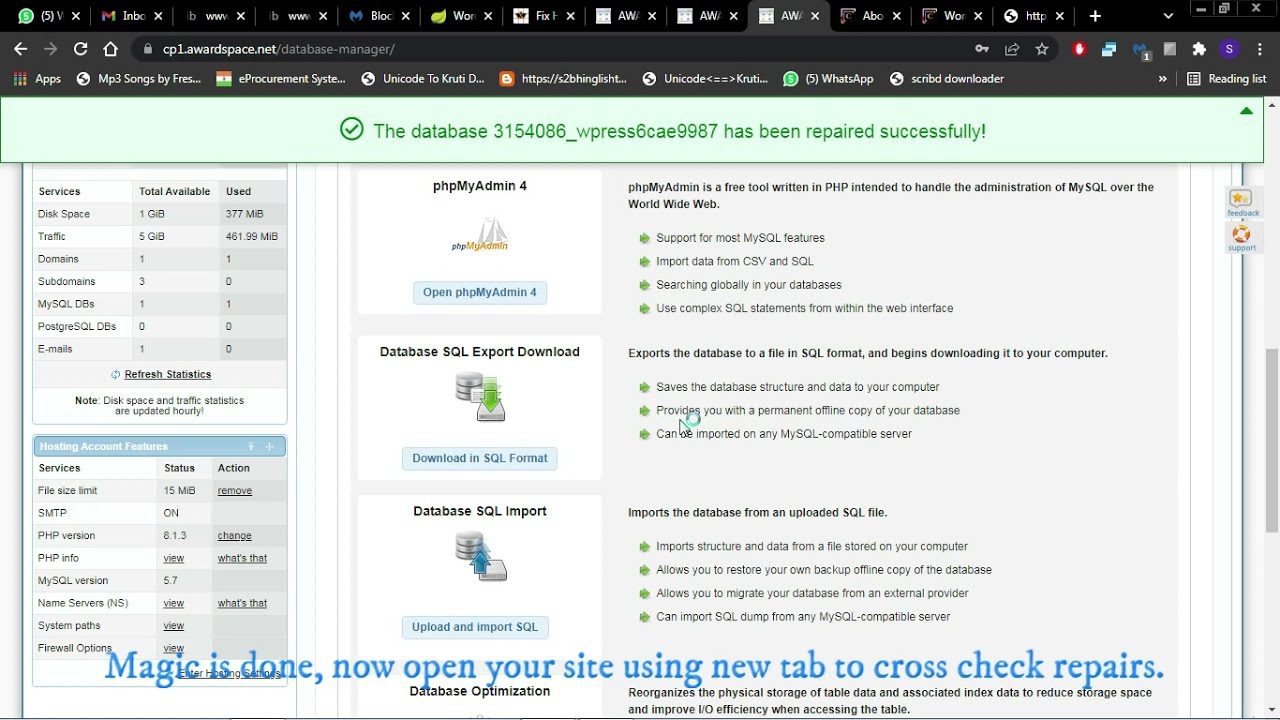Image resolution: width=1280 pixels, height=720 pixels.
Task: Open (5) WhatsApp bookmark
Action: [x=828, y=79]
